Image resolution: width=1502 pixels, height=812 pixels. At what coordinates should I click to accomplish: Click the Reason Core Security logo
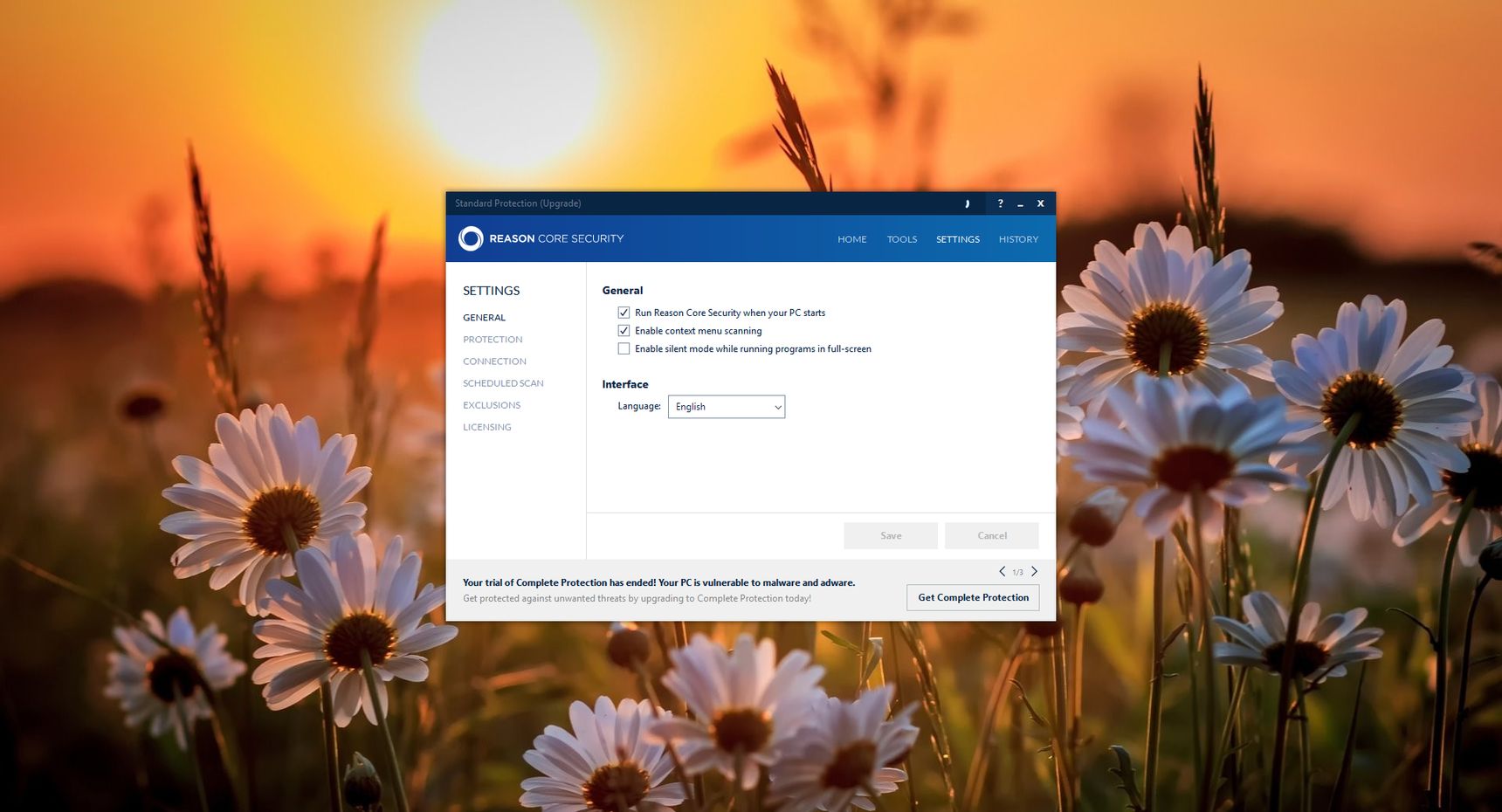541,238
